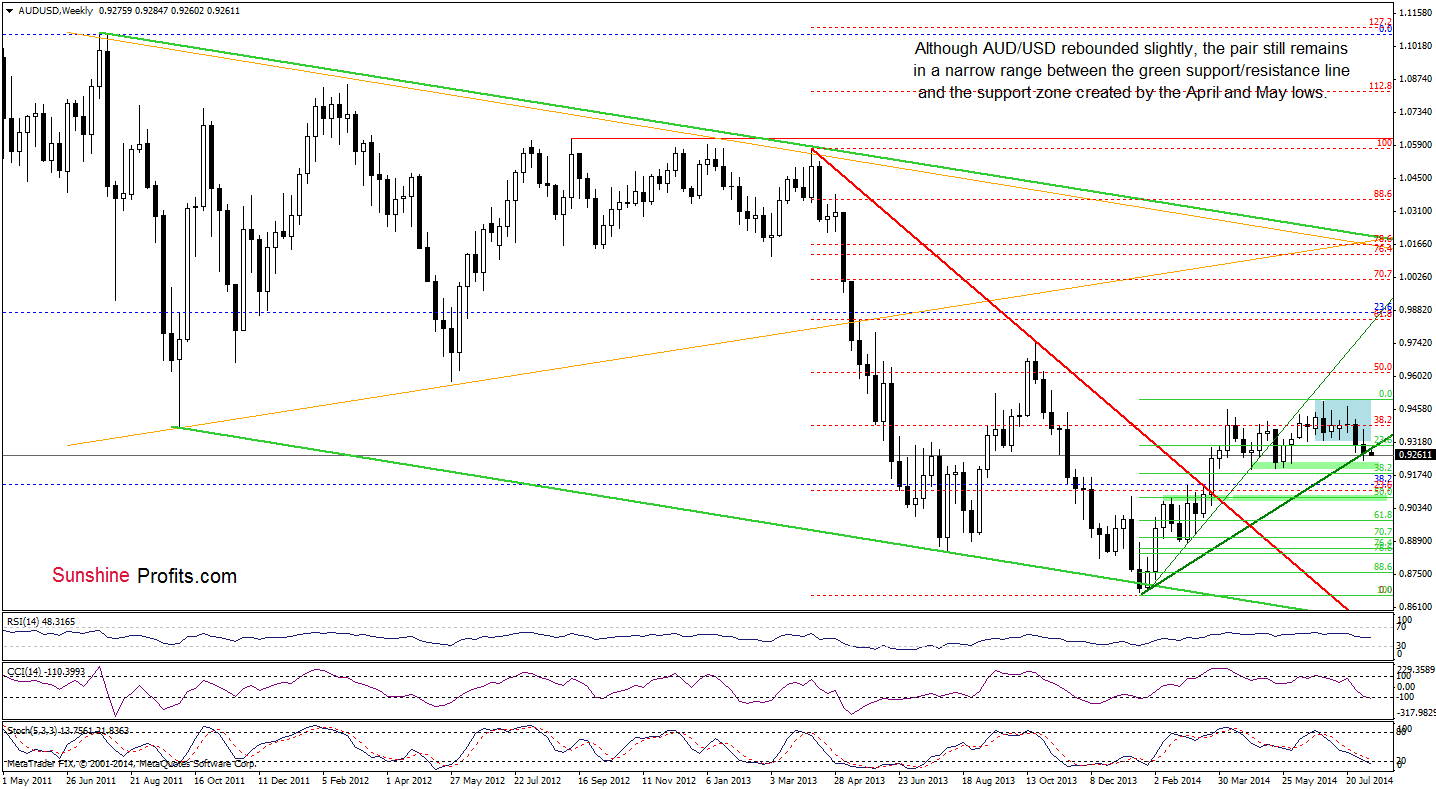The height and width of the screenshot is (789, 1436).
Task: Click the 0.98820 price axis label
Action: 1416,310
